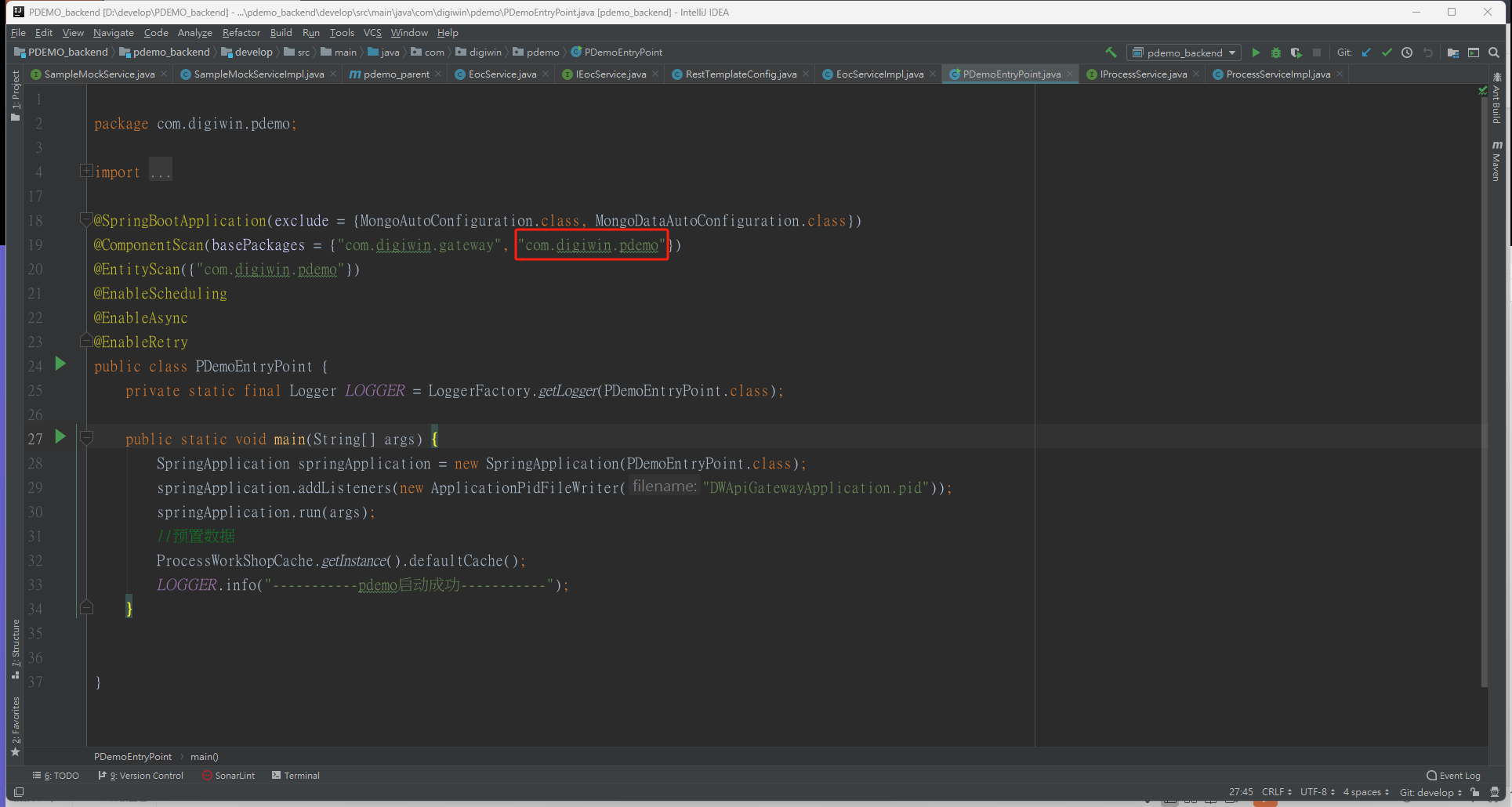Place cursor on @EnableScheduling line
This screenshot has width=1512, height=807.
[x=161, y=294]
